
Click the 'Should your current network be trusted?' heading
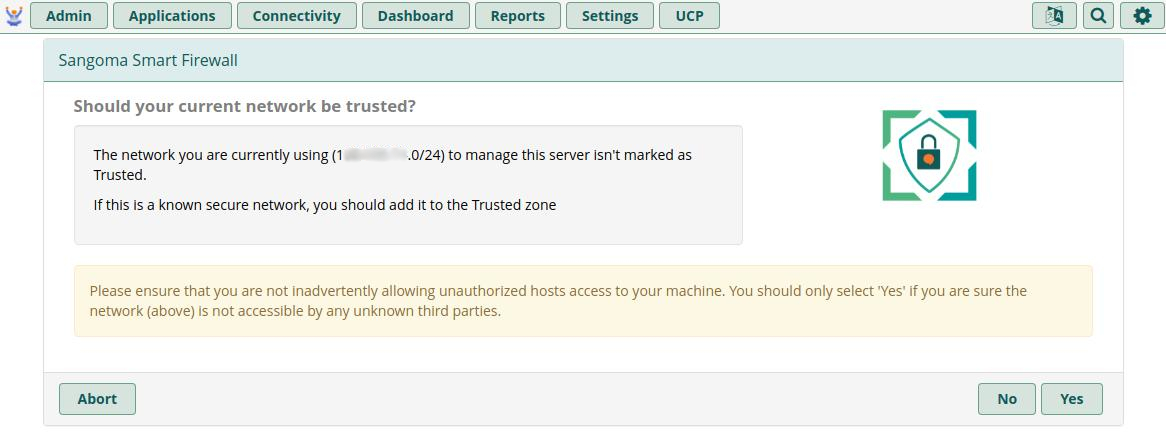pos(245,106)
